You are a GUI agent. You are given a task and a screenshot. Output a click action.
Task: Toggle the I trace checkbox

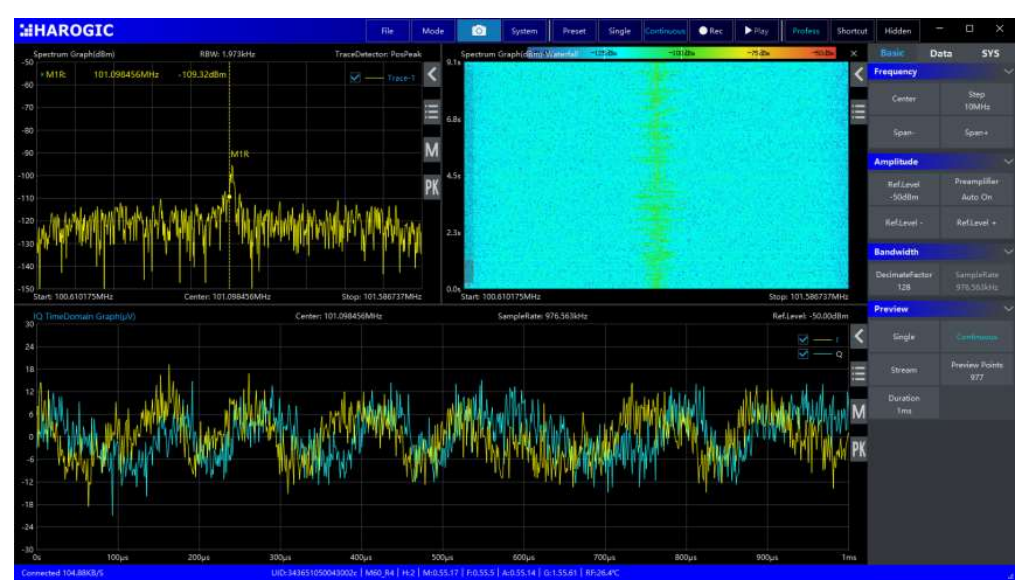tap(803, 339)
